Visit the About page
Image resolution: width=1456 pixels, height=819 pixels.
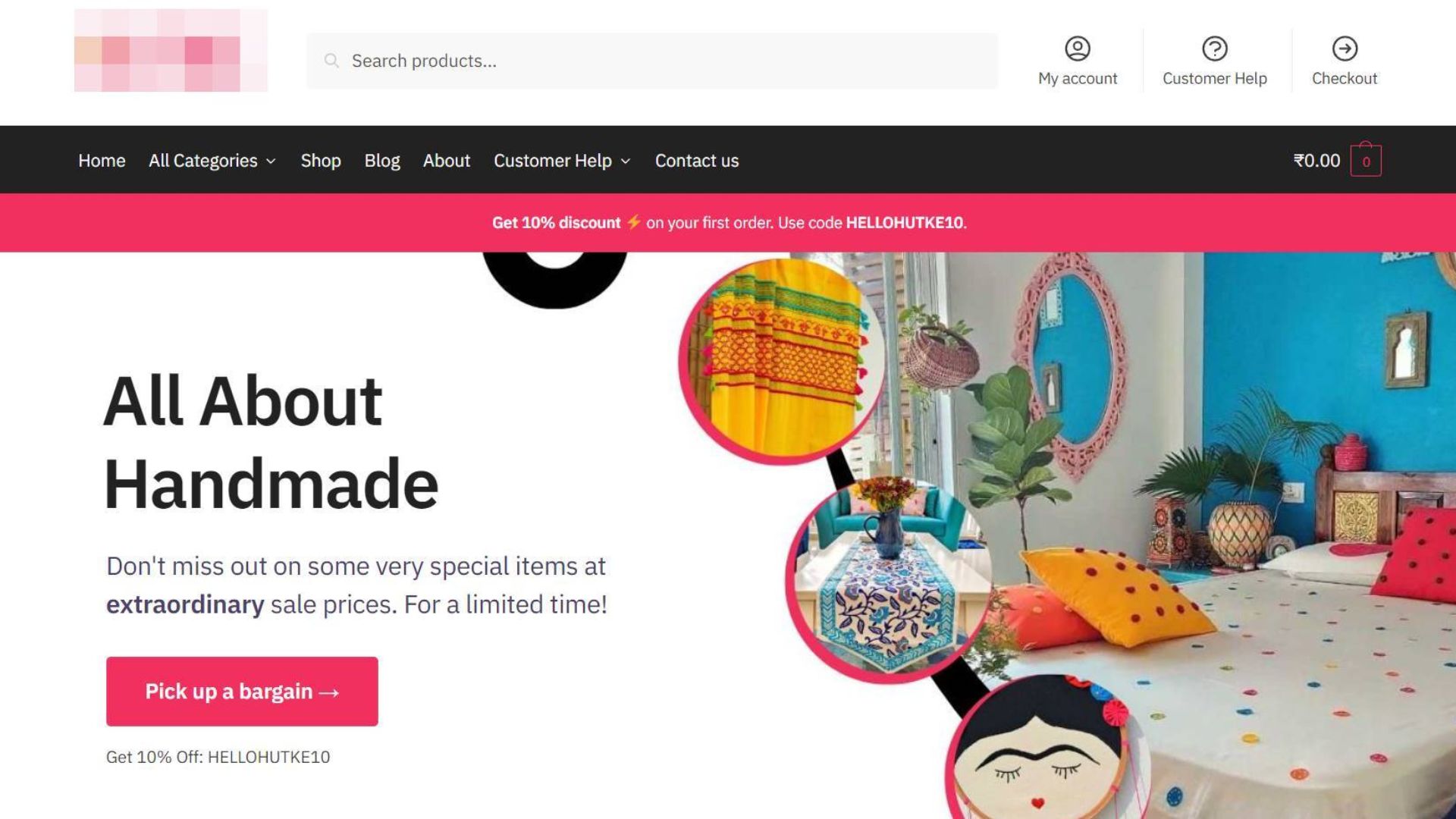(x=447, y=161)
